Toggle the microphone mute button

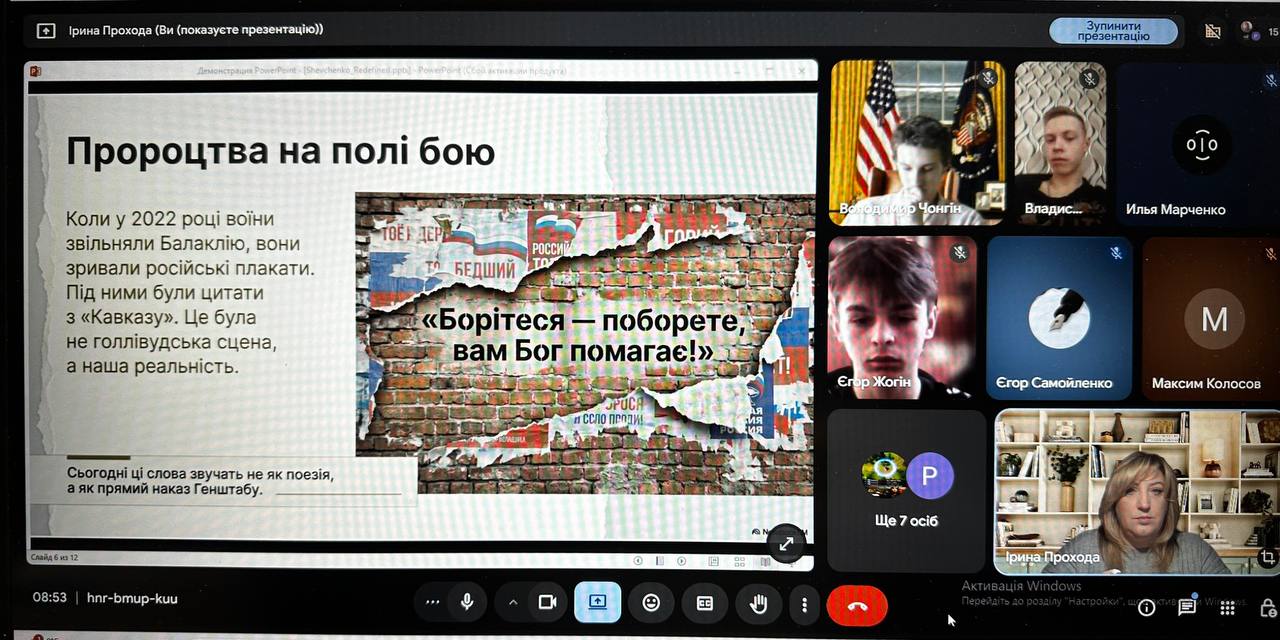pyautogui.click(x=466, y=602)
